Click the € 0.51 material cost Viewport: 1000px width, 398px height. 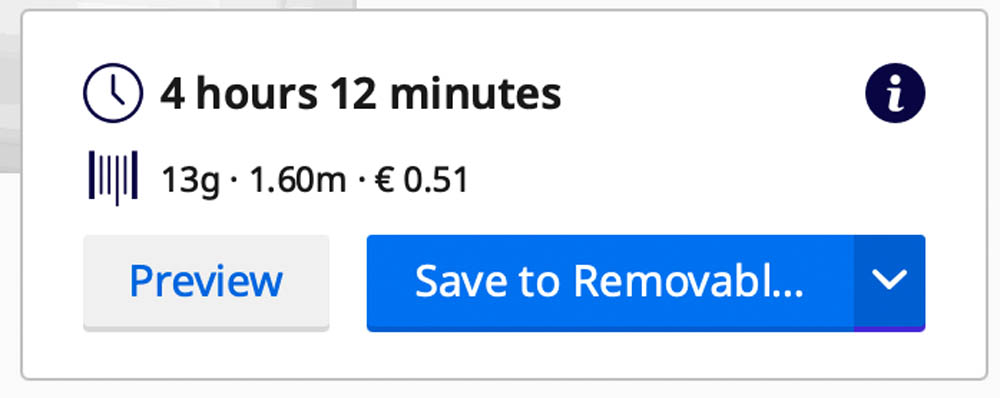pyautogui.click(x=421, y=180)
